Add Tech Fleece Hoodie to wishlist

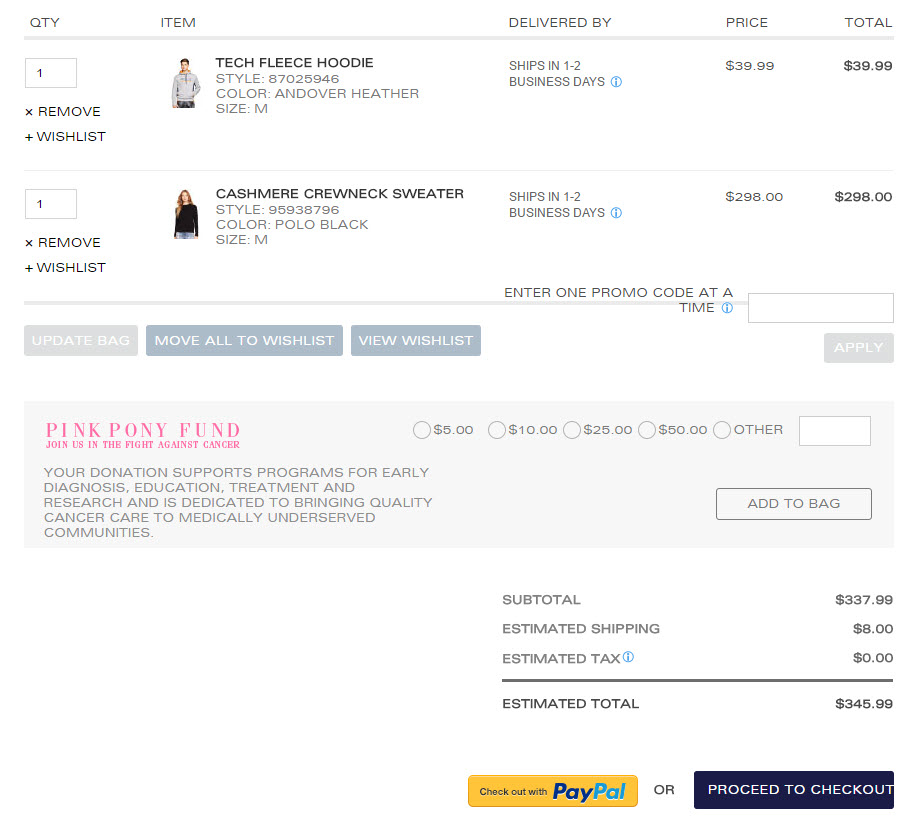tap(65, 137)
